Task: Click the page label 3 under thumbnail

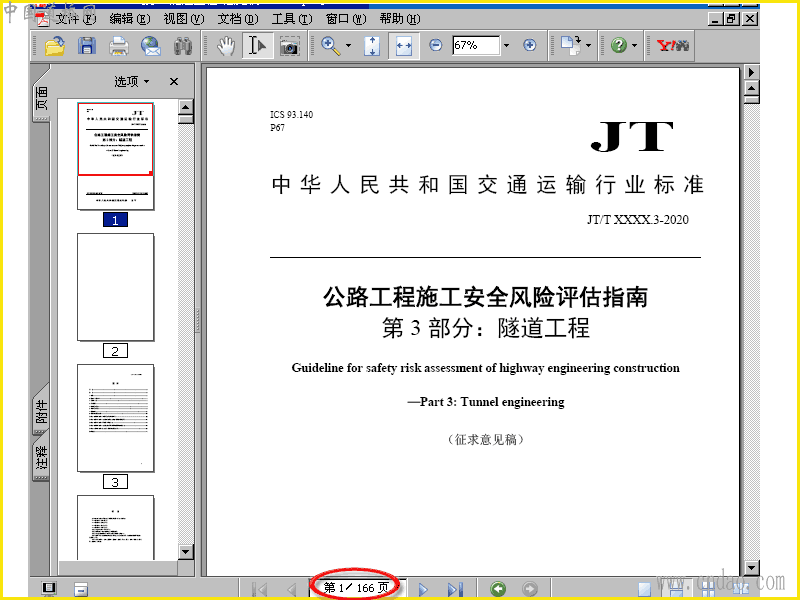Action: tap(115, 482)
